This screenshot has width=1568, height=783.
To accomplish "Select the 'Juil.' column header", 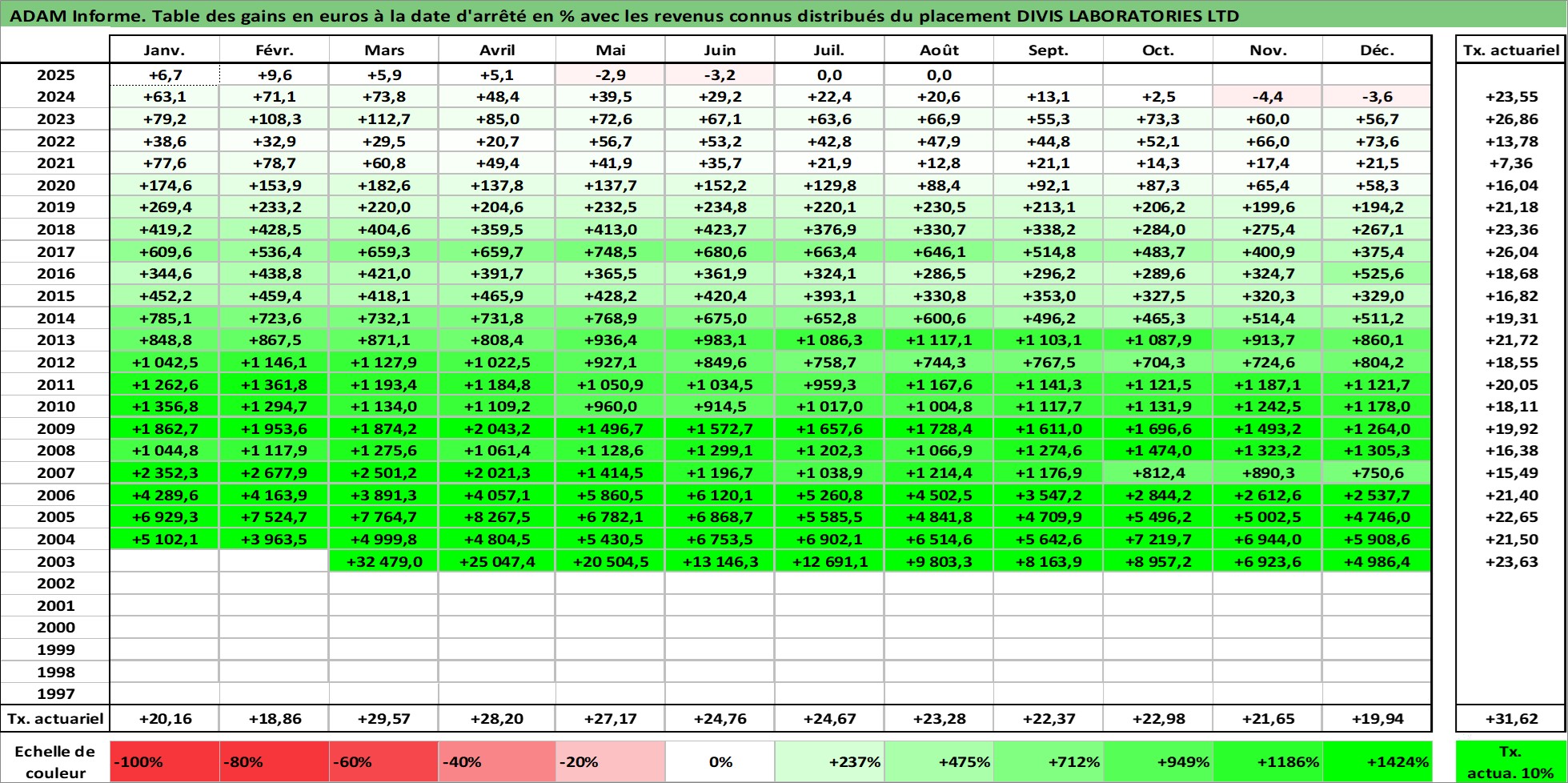I will [x=829, y=50].
